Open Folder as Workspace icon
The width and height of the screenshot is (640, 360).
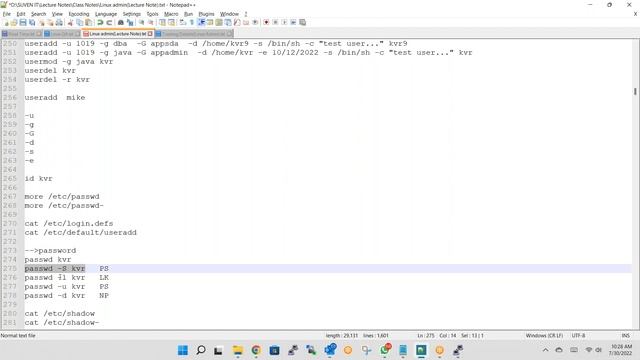pyautogui.click(x=246, y=22)
